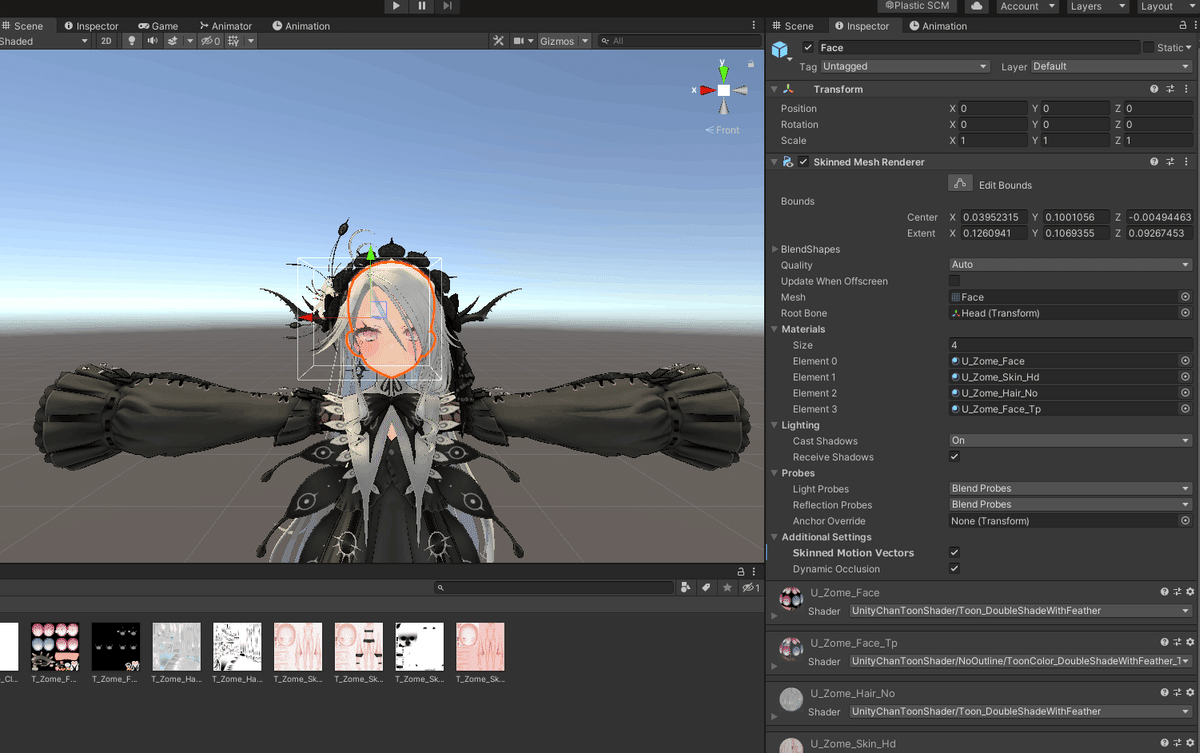1200x753 pixels.
Task: Open the Gizmos dropdown
Action: point(564,41)
